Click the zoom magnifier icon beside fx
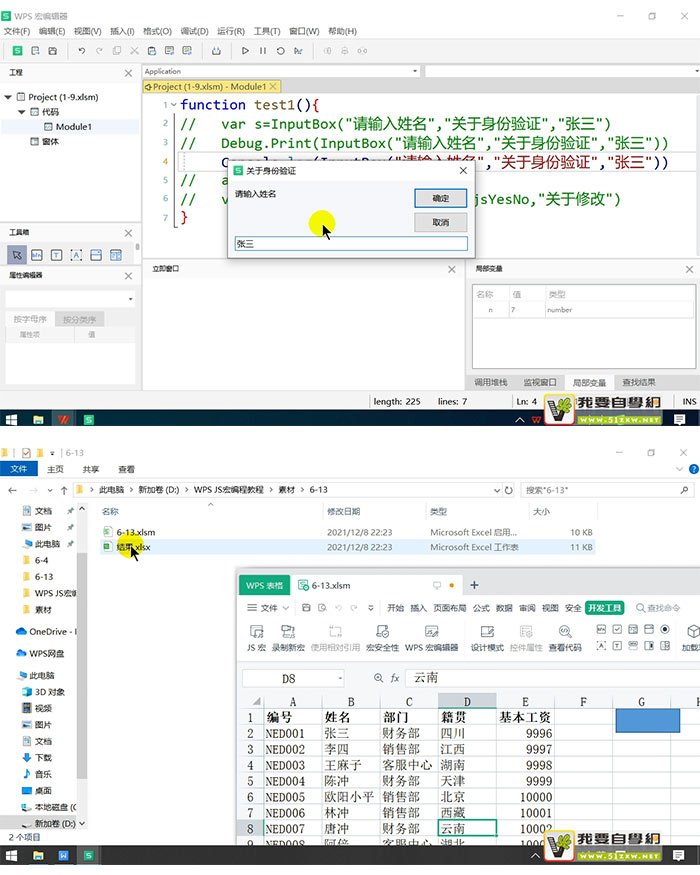The image size is (700, 875). 378,678
